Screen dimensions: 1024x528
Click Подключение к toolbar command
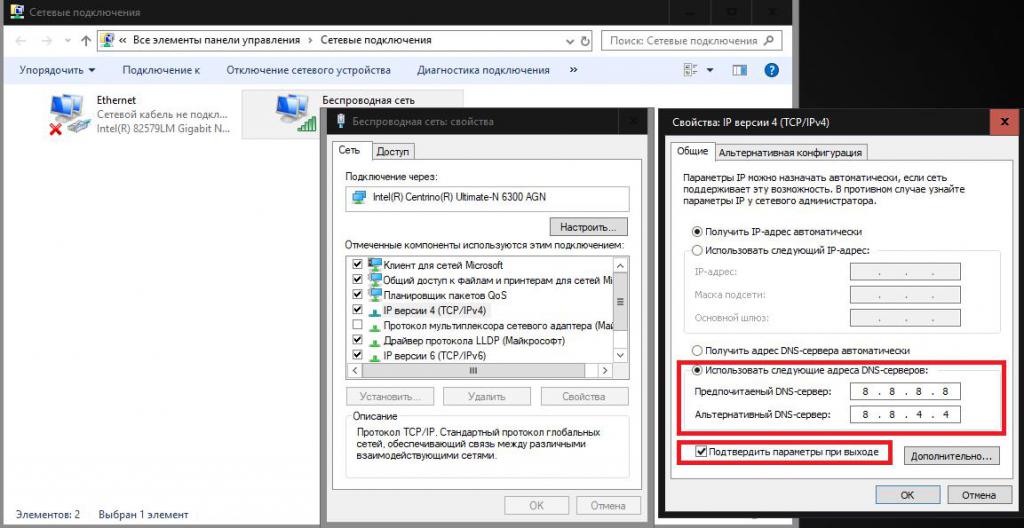(161, 70)
